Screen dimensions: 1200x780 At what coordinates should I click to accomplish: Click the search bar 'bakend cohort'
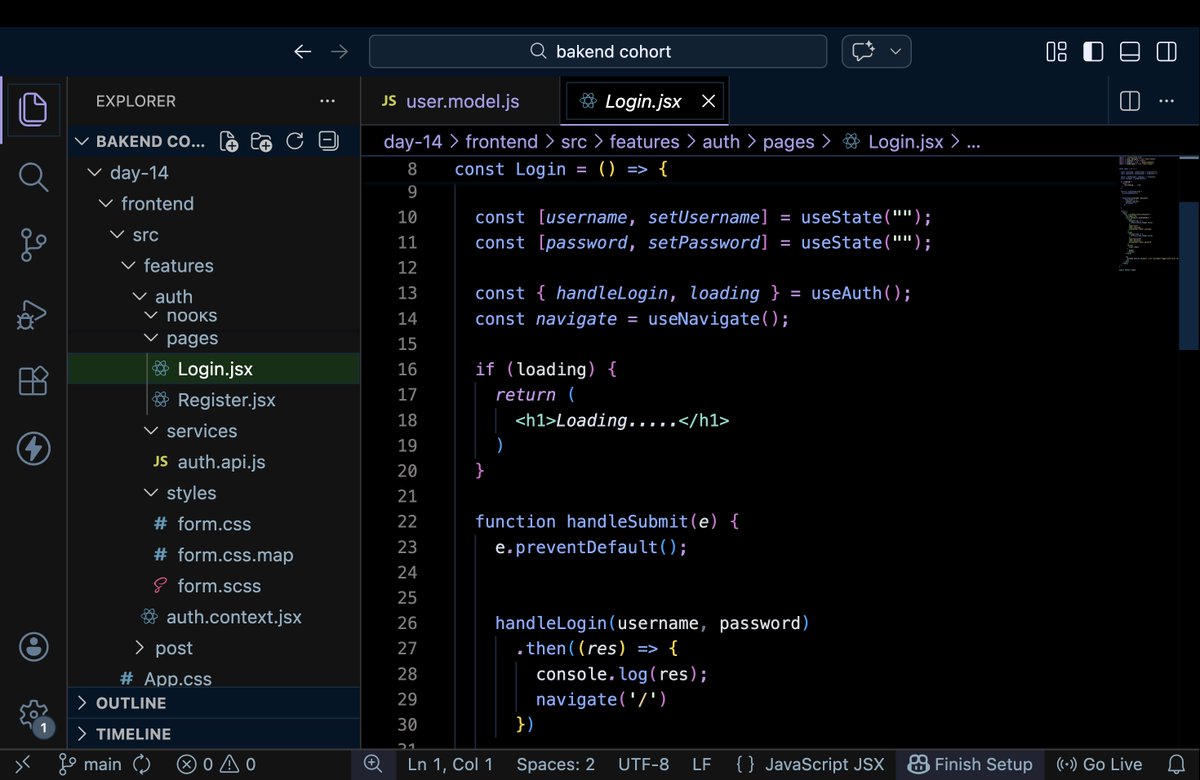tap(598, 51)
